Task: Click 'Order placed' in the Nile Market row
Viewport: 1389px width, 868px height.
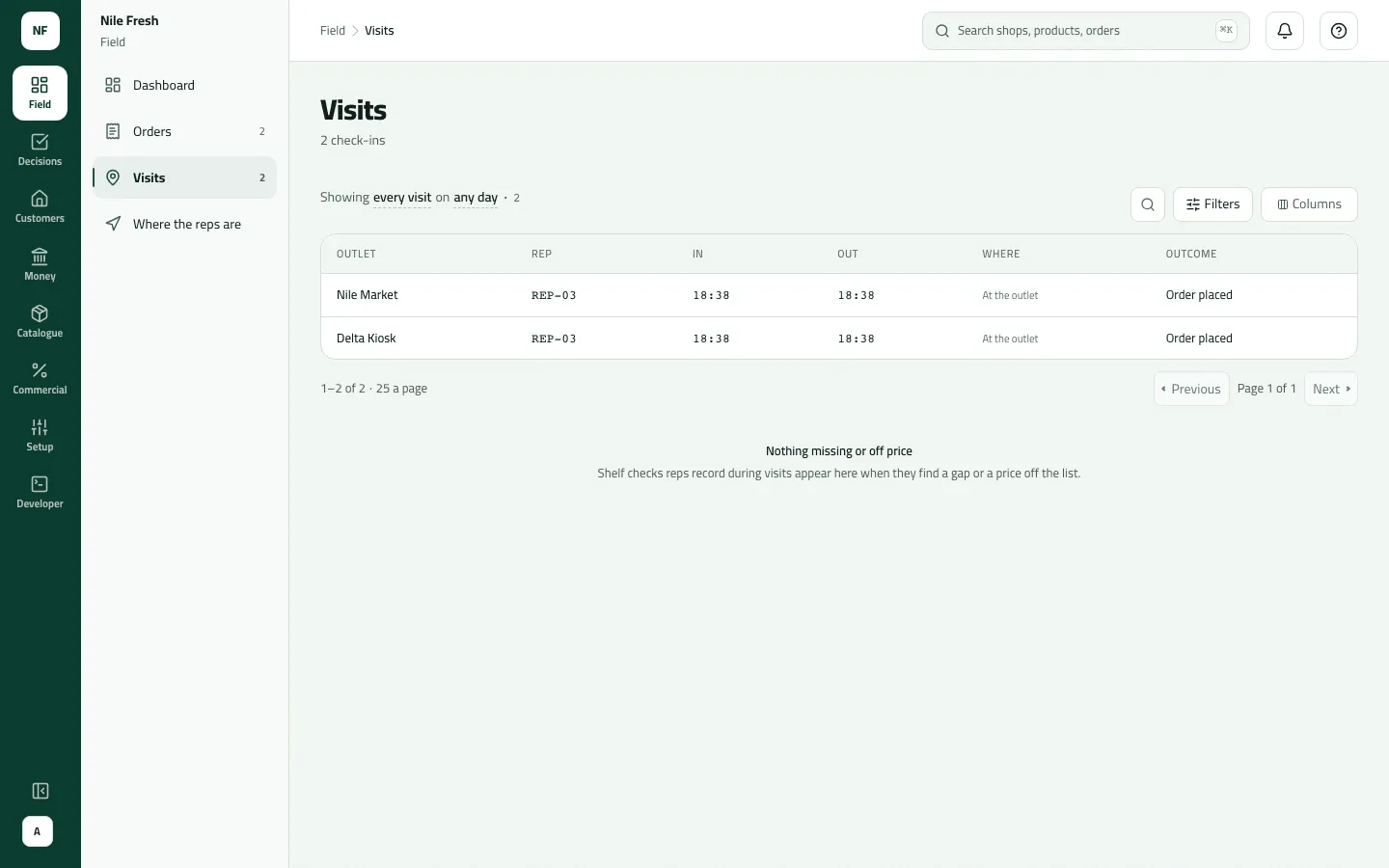Action: [x=1199, y=295]
